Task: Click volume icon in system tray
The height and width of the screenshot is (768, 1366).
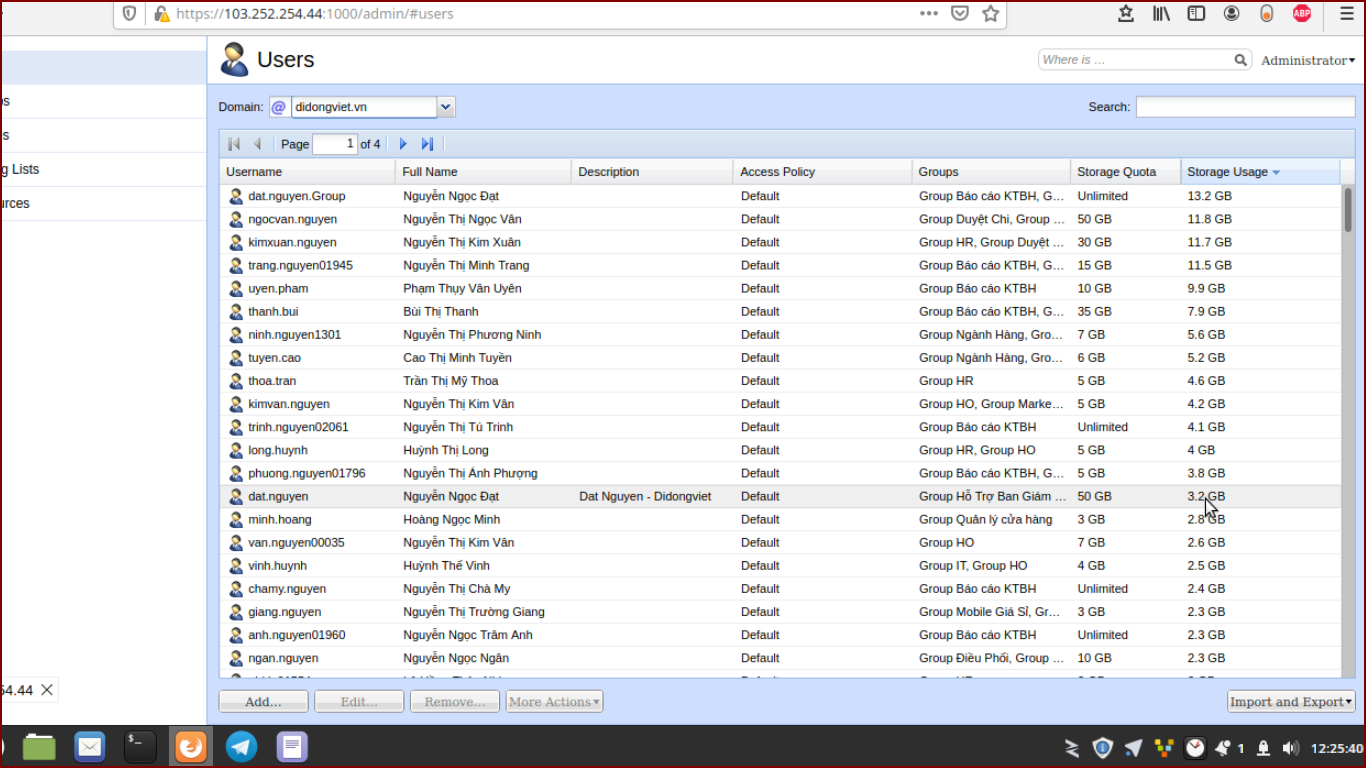Action: tap(1291, 748)
